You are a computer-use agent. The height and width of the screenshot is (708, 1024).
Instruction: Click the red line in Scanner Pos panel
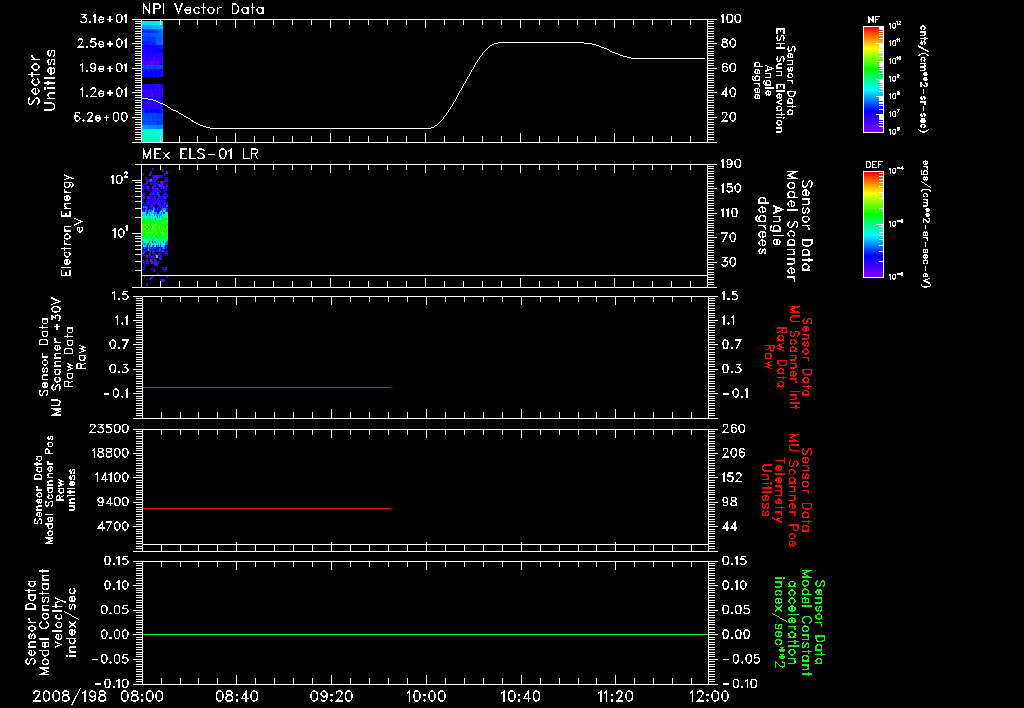[266, 508]
